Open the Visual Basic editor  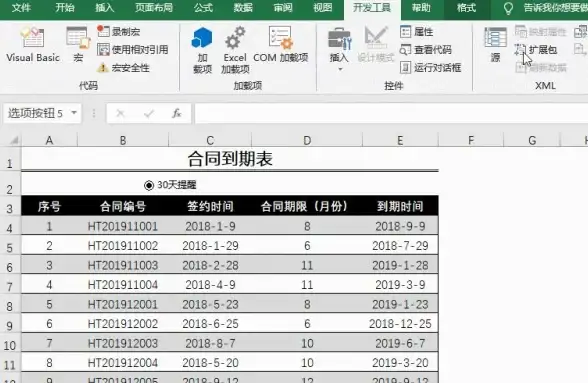[33, 44]
